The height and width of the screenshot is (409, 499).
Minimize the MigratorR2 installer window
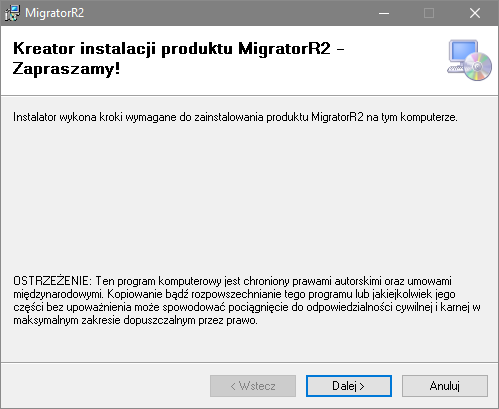(384, 13)
